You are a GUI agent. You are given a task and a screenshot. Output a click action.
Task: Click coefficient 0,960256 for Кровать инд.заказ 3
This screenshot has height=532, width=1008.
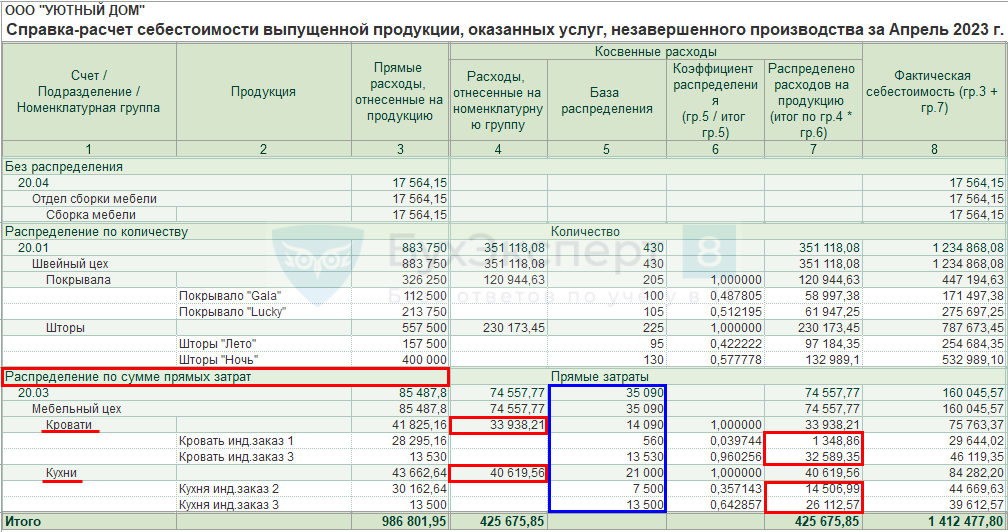tap(716, 457)
